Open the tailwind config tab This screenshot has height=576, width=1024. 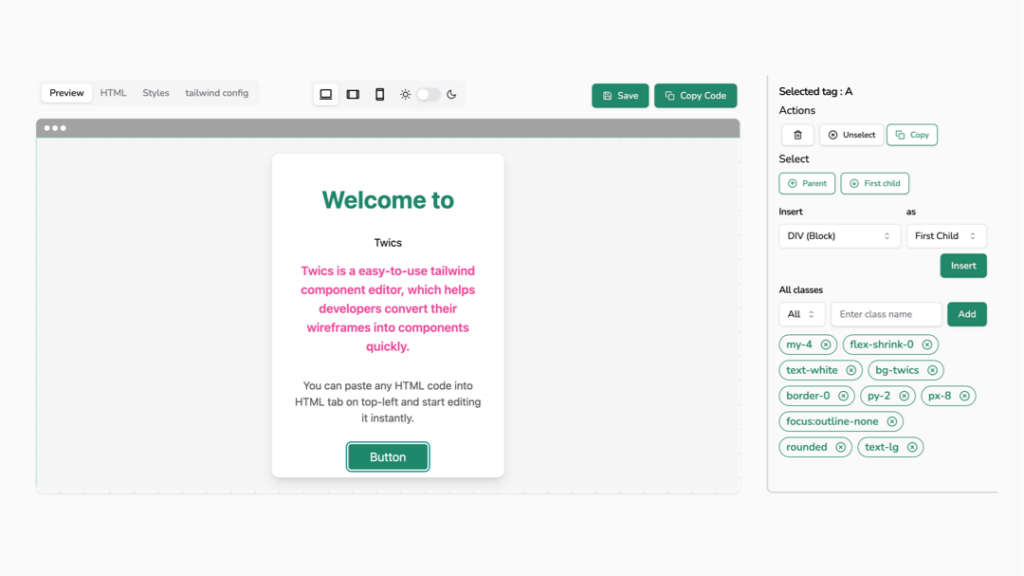tap(216, 93)
